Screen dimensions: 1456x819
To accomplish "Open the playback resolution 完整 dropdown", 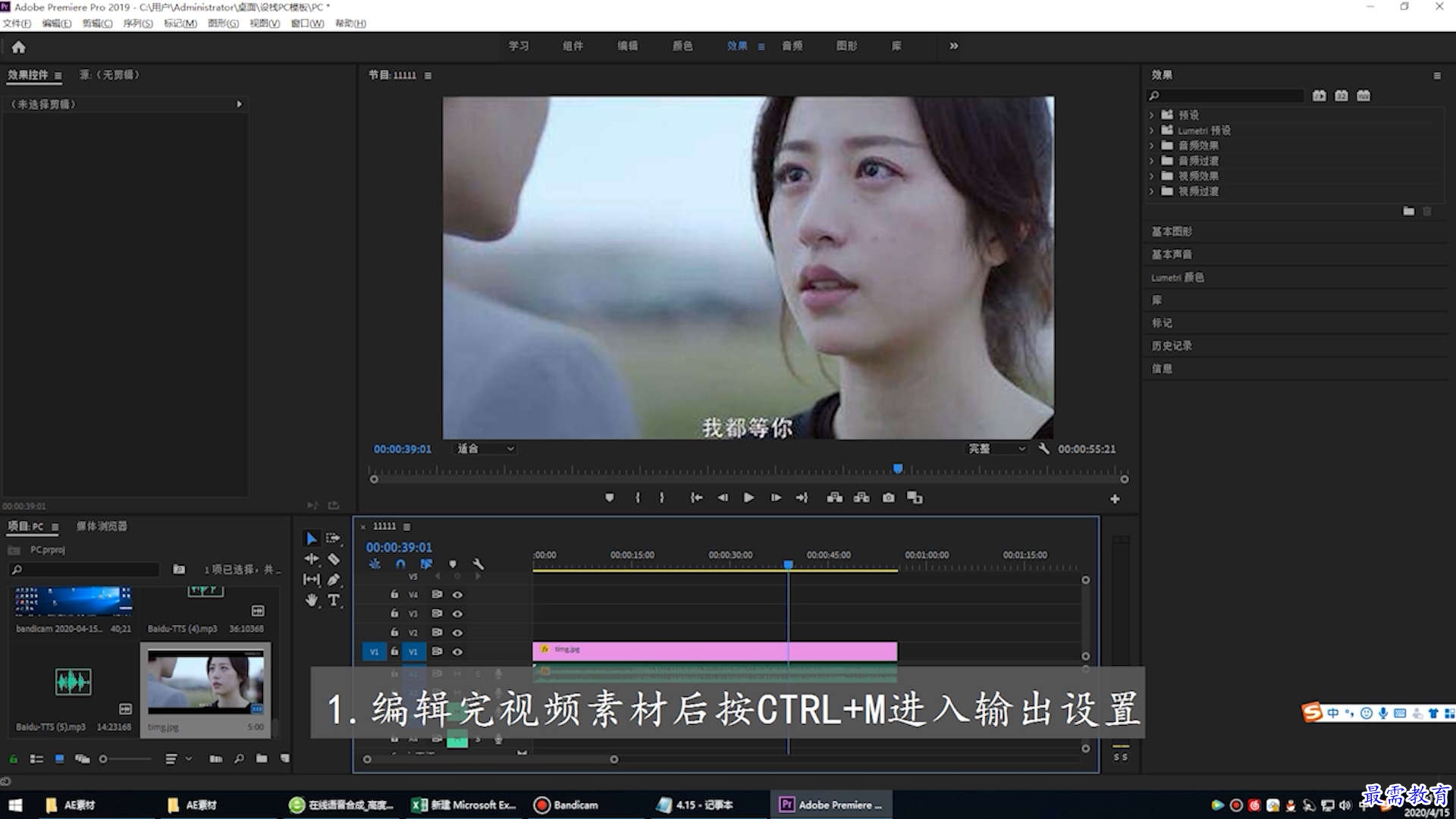I will 996,449.
